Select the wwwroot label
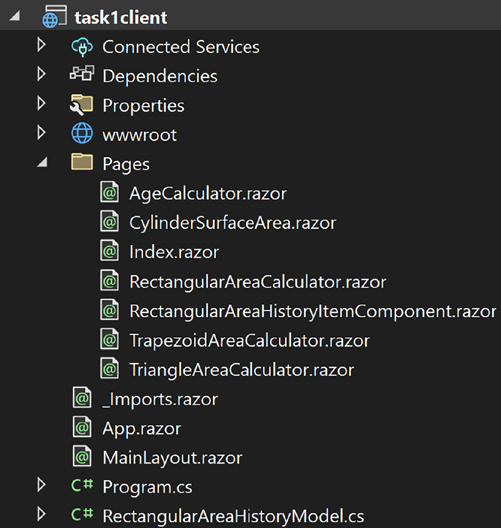501x528 pixels. (x=139, y=135)
